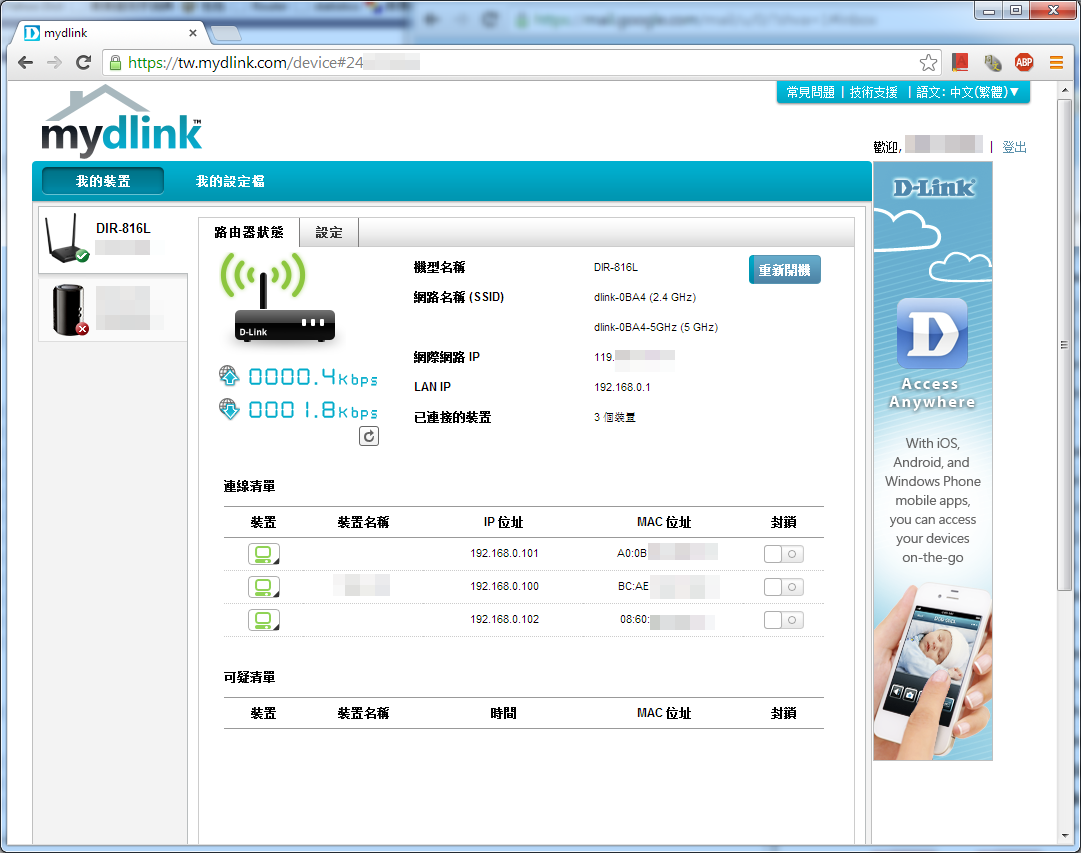Switch to the 設定 tab
The height and width of the screenshot is (853, 1081).
tap(329, 233)
